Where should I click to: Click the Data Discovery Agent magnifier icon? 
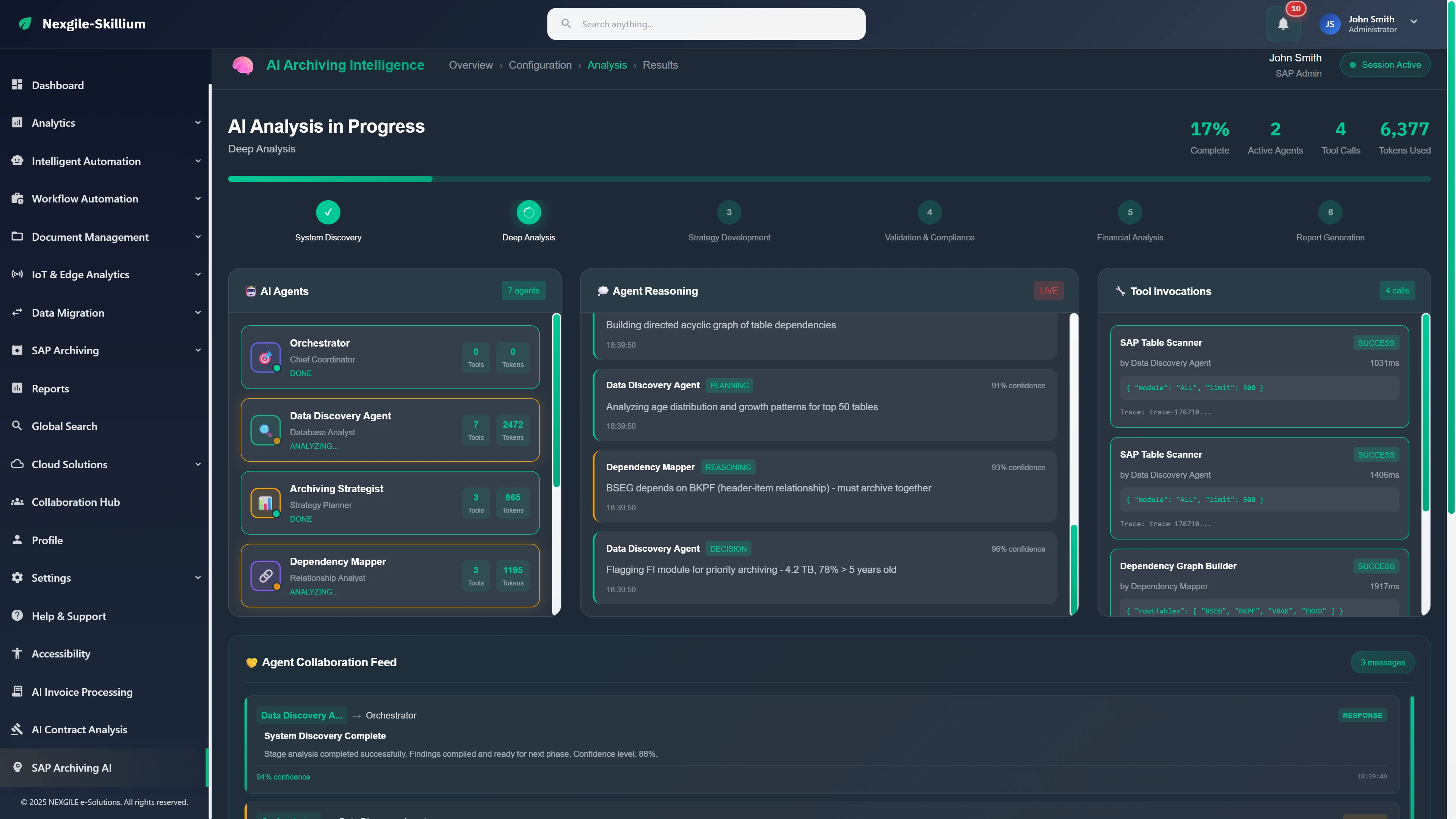pyautogui.click(x=266, y=430)
